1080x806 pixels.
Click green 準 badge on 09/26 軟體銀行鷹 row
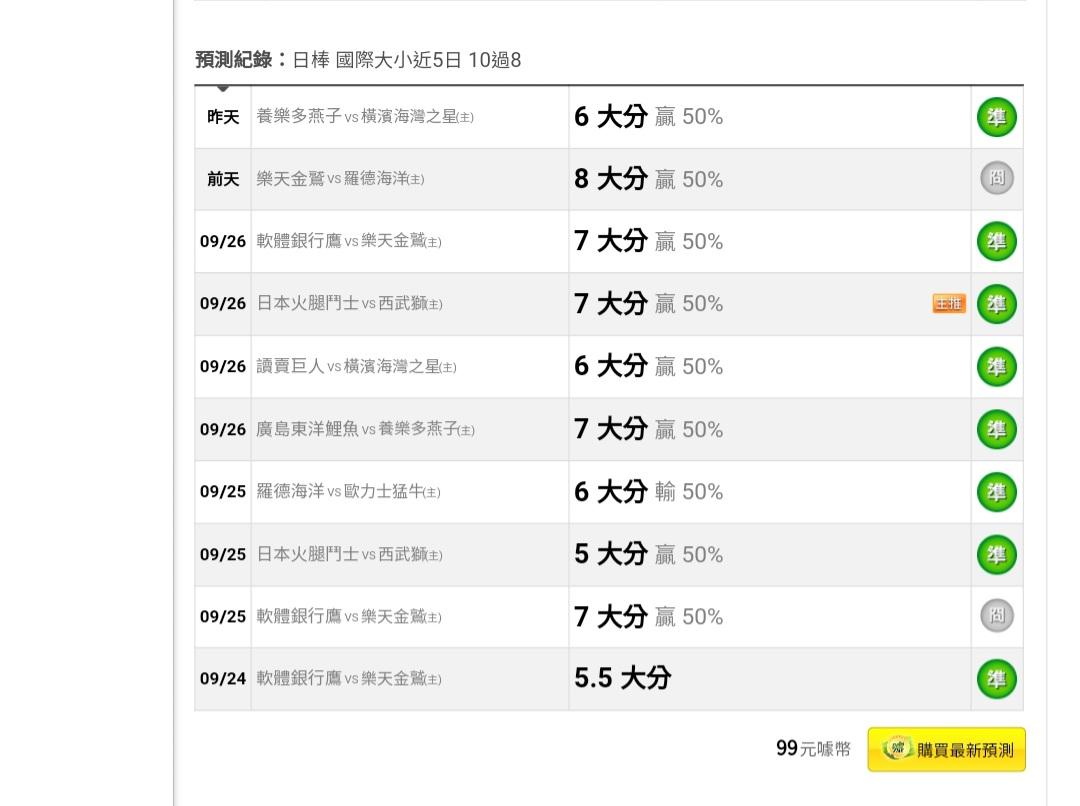click(996, 241)
